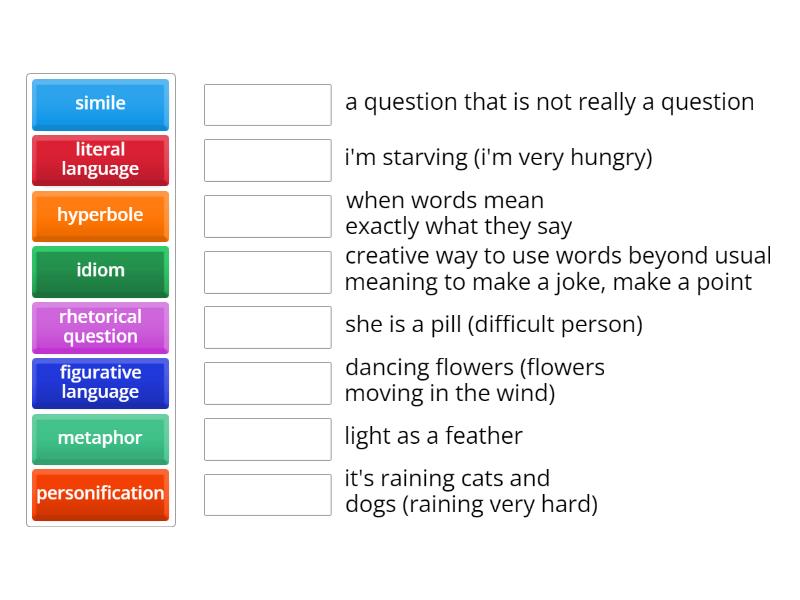The height and width of the screenshot is (600, 800).
Task: Select the personification tile
Action: (100, 494)
